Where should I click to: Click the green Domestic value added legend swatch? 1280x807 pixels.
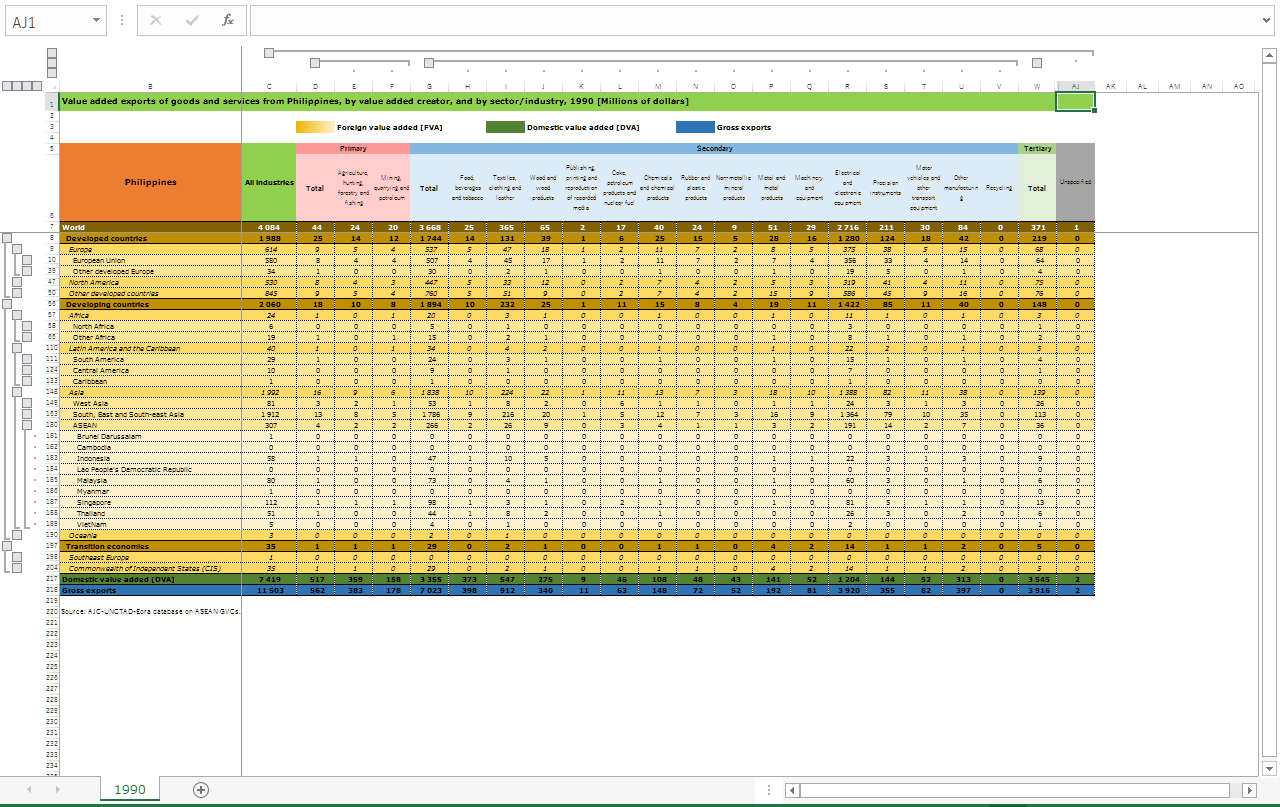[505, 127]
